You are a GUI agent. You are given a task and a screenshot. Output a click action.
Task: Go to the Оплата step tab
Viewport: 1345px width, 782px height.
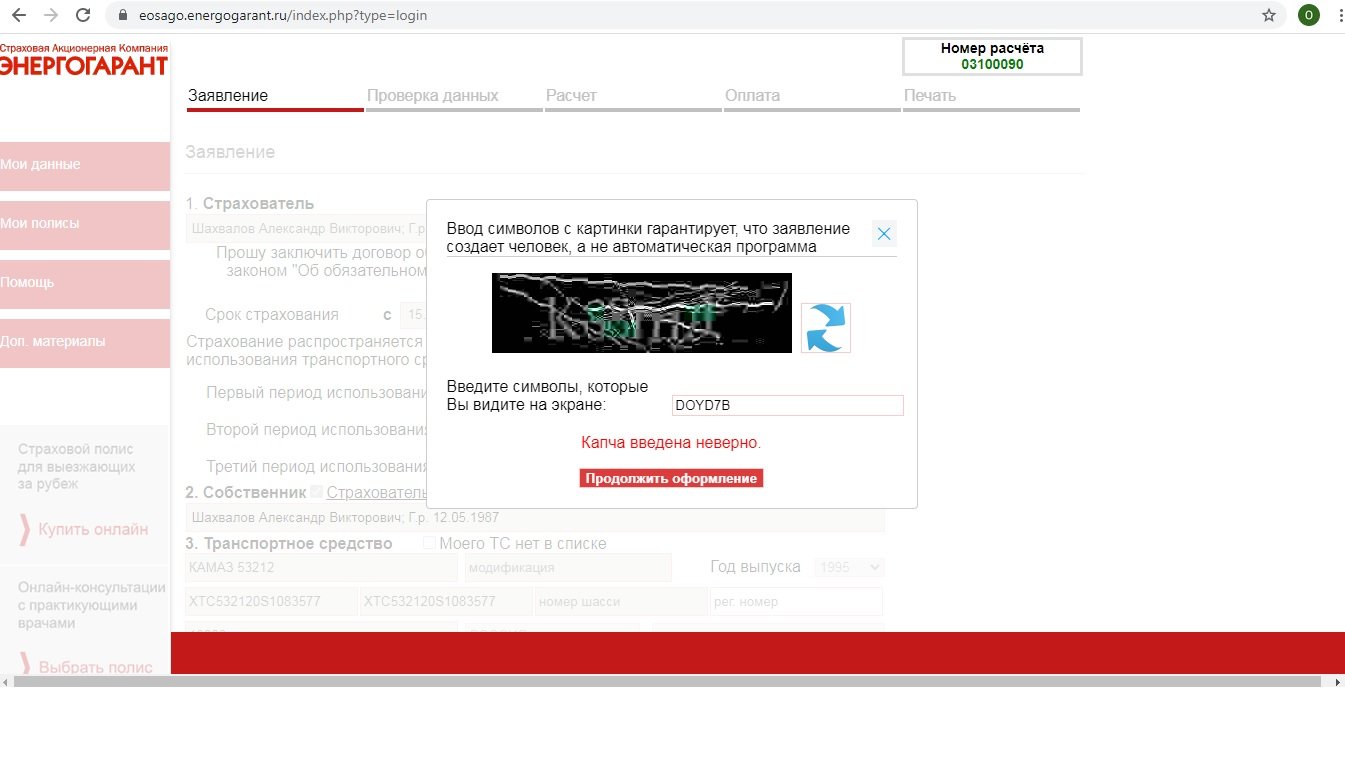click(x=752, y=96)
